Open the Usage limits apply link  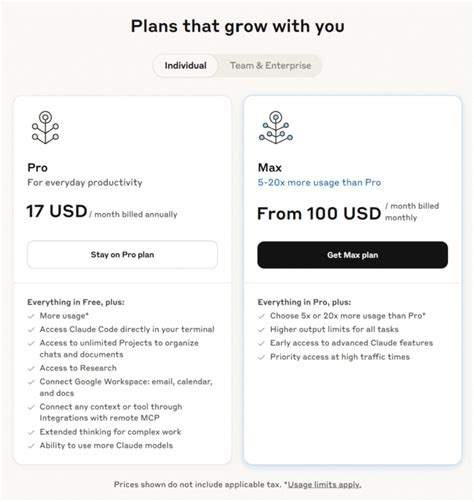[x=324, y=485]
